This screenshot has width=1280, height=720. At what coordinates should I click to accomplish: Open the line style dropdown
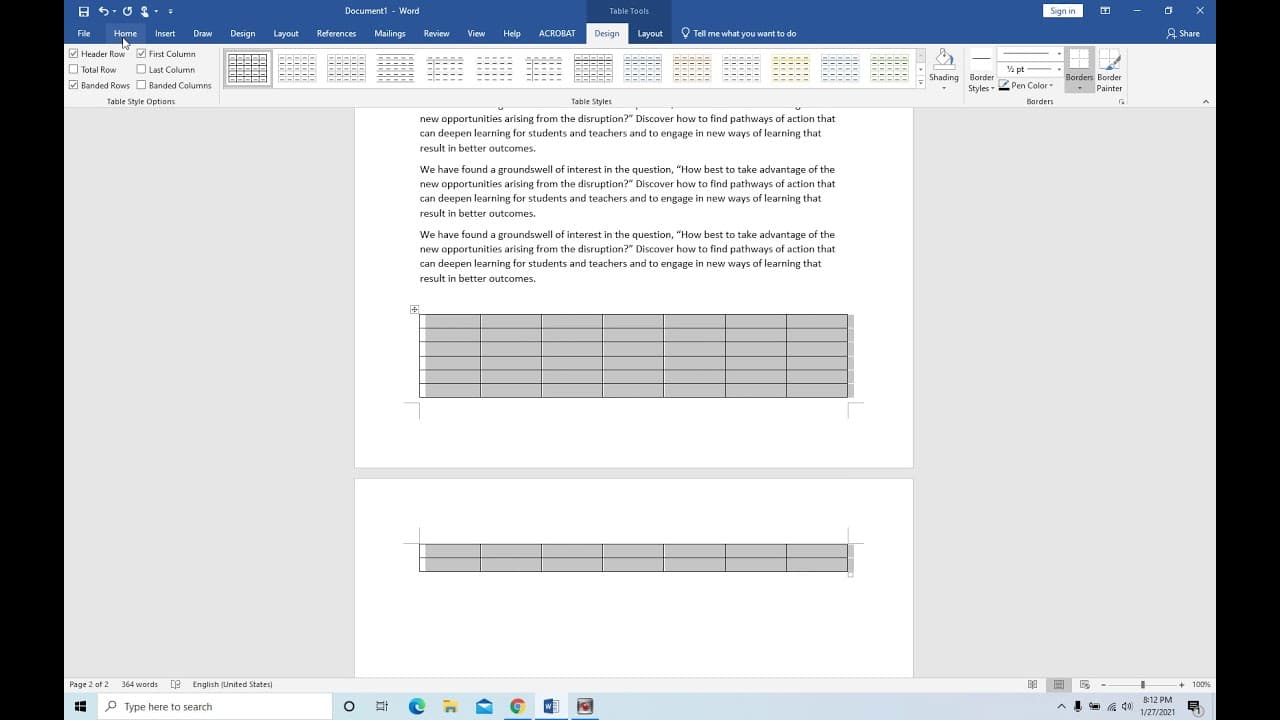(1031, 54)
